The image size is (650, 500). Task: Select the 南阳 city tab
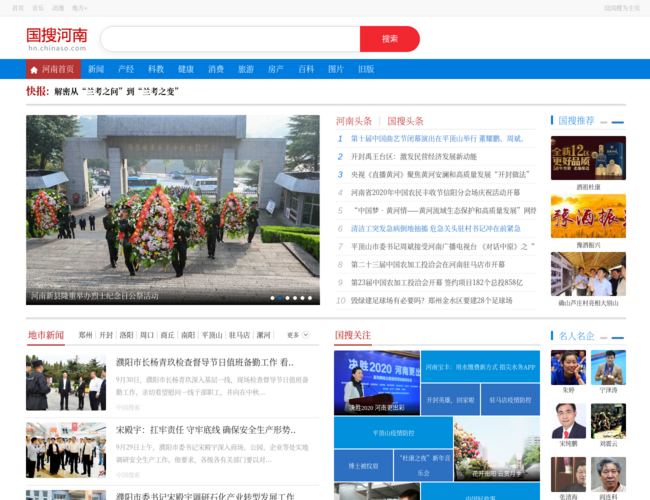coord(188,335)
